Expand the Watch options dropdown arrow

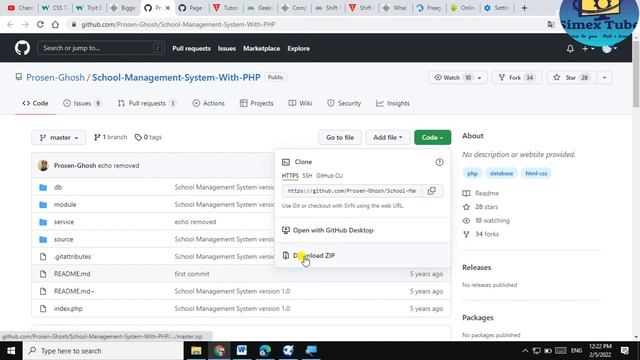(x=480, y=78)
